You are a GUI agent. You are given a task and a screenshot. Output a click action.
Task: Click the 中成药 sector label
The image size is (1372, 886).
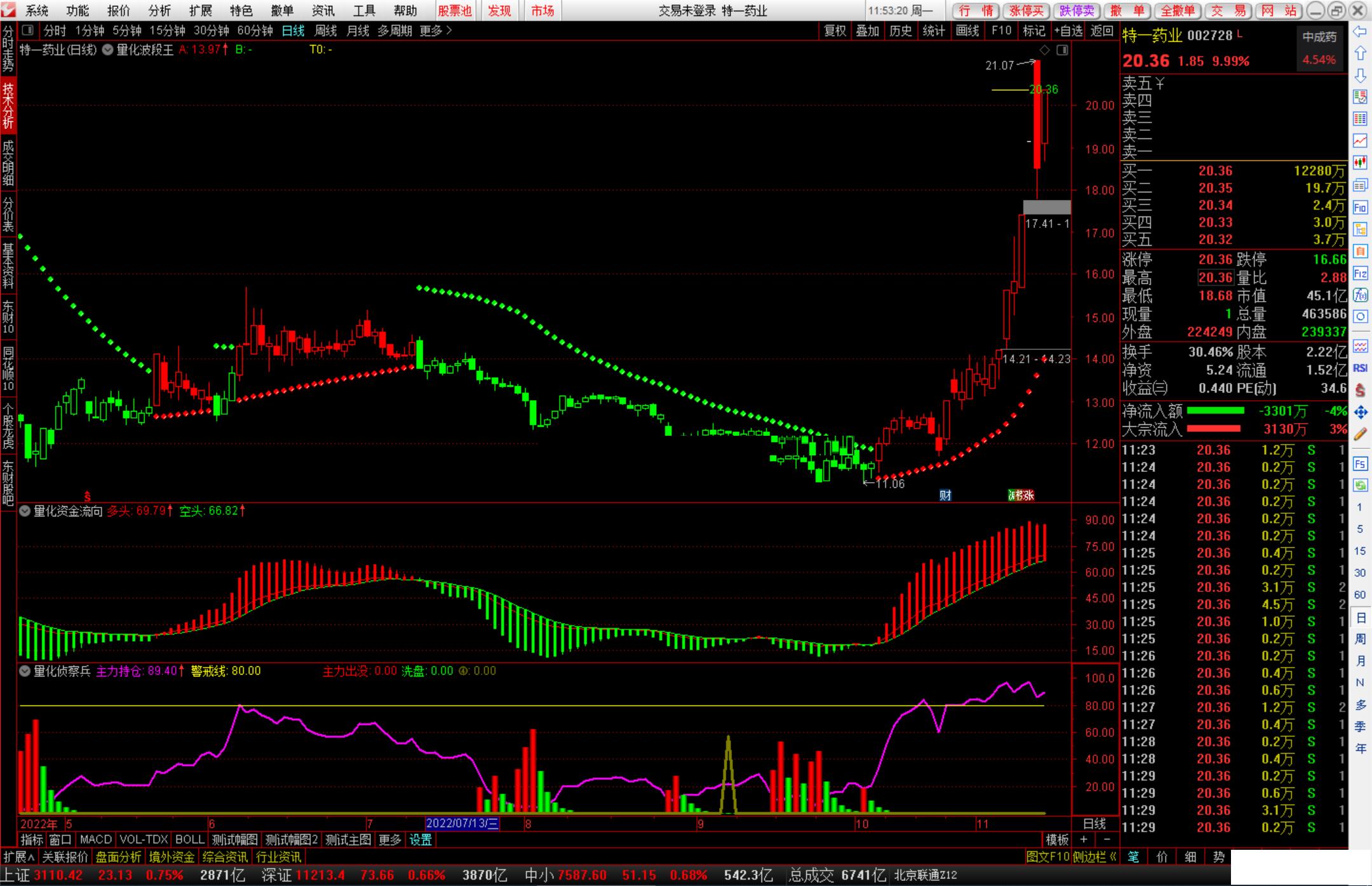pos(1320,37)
